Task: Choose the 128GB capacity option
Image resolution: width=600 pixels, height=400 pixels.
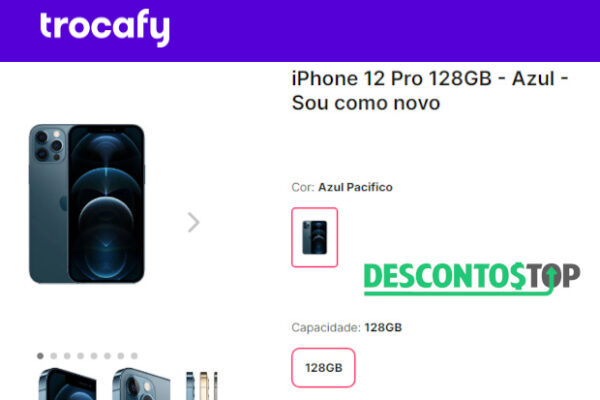Action: (x=323, y=367)
